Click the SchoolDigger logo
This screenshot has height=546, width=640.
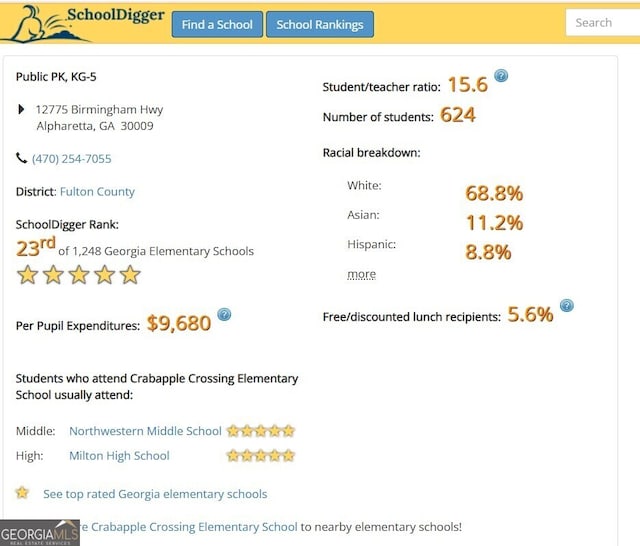coord(84,24)
